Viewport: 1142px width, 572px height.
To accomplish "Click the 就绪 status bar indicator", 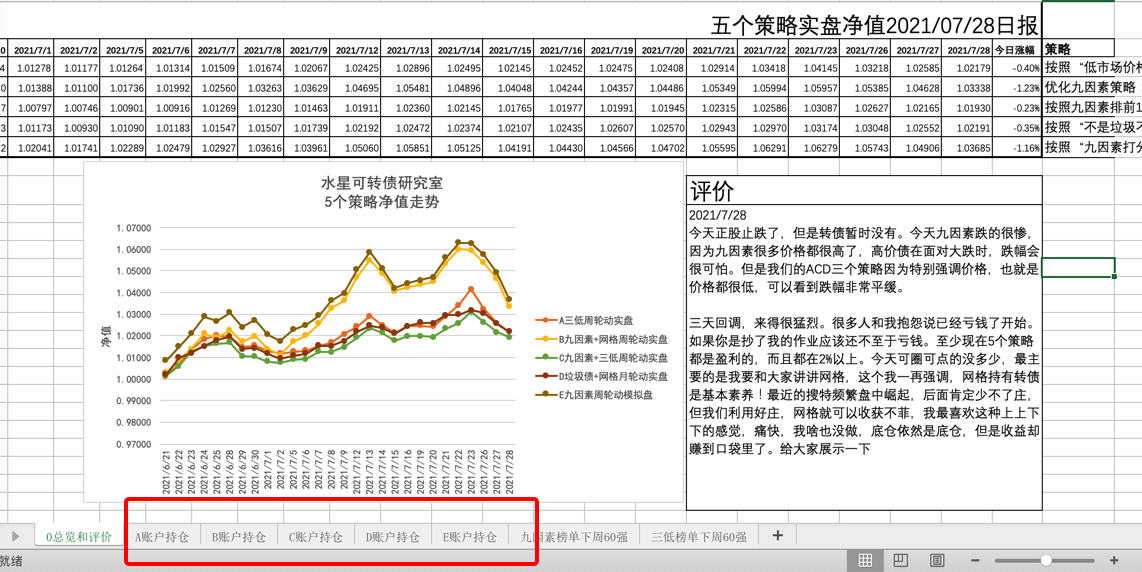I will pyautogui.click(x=14, y=560).
